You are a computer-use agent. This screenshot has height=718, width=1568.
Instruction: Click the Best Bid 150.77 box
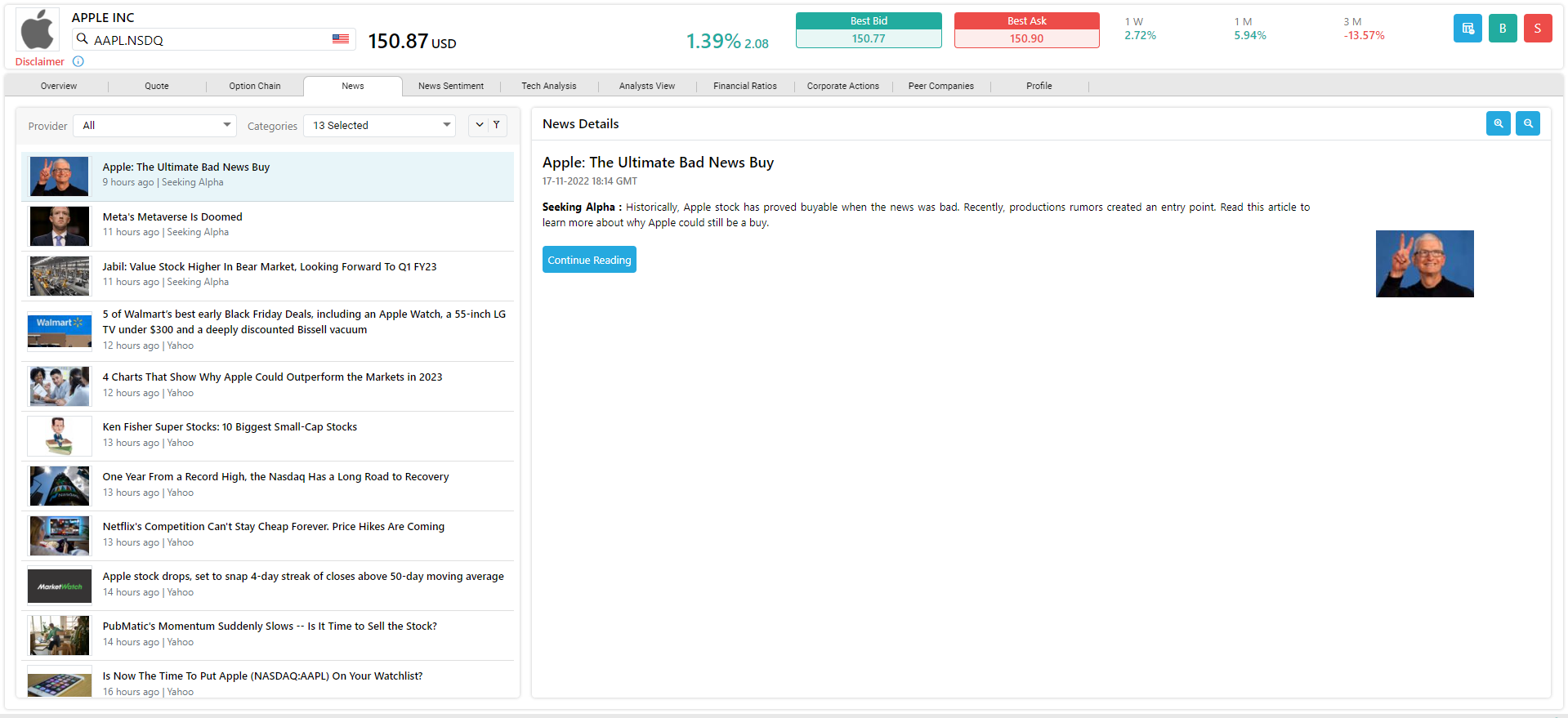[869, 30]
